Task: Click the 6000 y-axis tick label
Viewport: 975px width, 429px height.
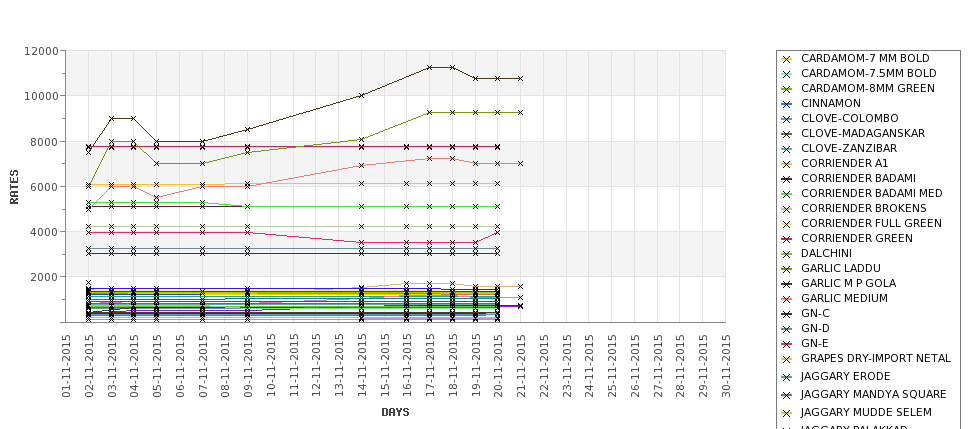Action: click(45, 187)
